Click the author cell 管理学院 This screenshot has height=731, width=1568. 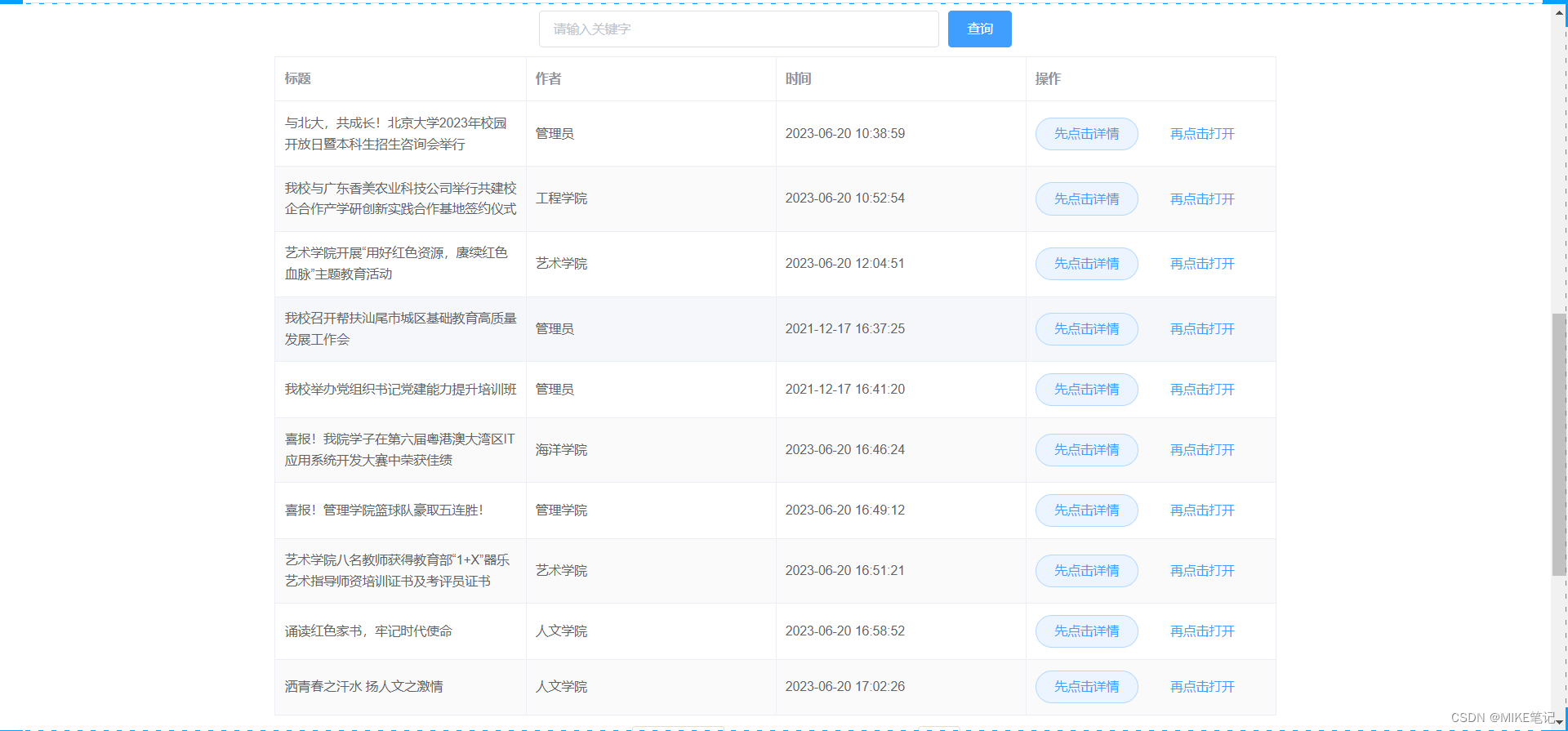[561, 510]
